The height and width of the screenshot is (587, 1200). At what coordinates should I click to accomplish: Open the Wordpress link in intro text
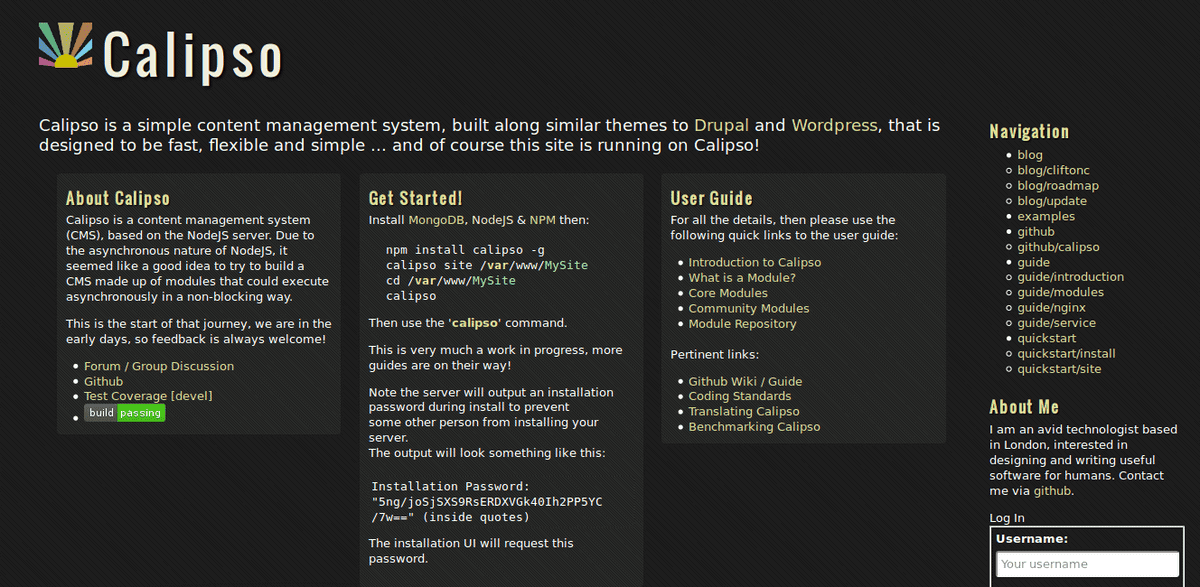click(x=835, y=126)
